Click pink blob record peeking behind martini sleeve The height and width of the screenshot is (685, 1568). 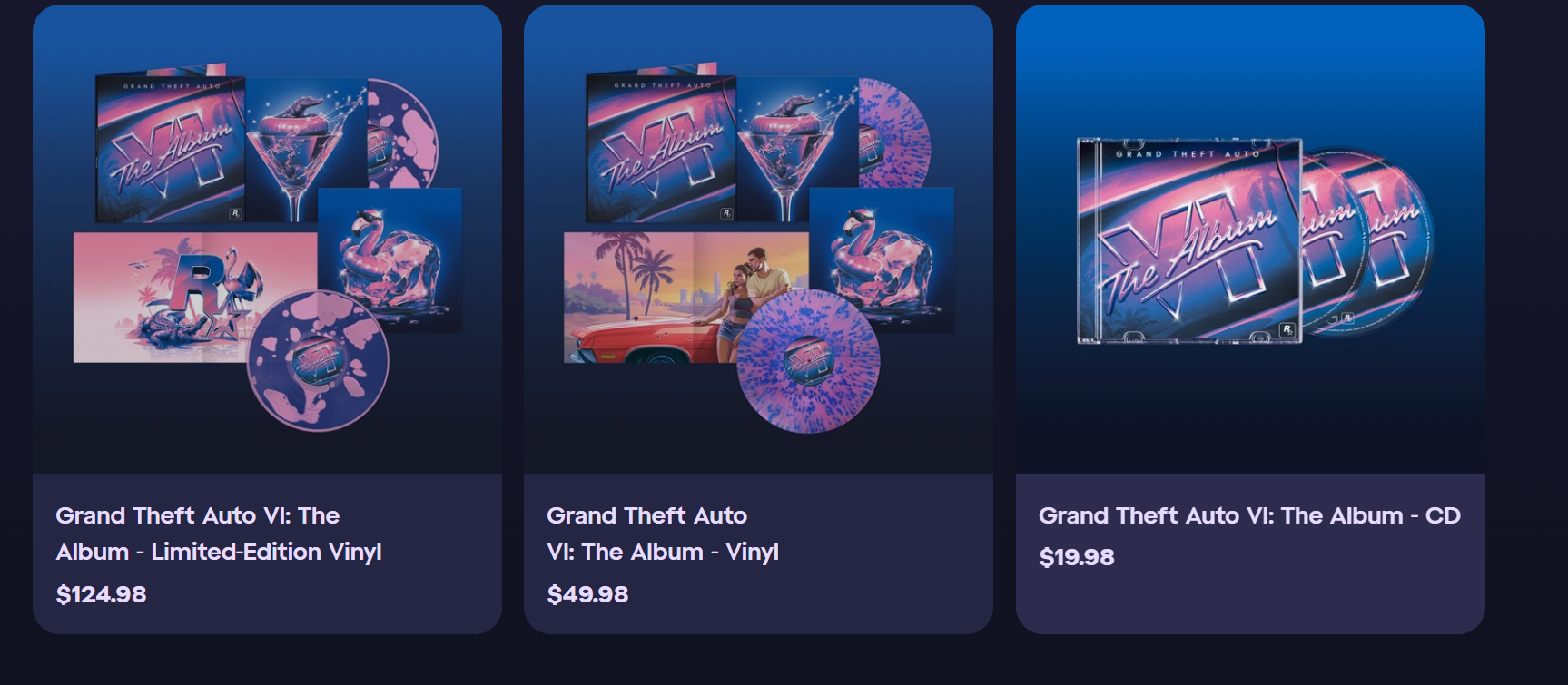(x=403, y=133)
